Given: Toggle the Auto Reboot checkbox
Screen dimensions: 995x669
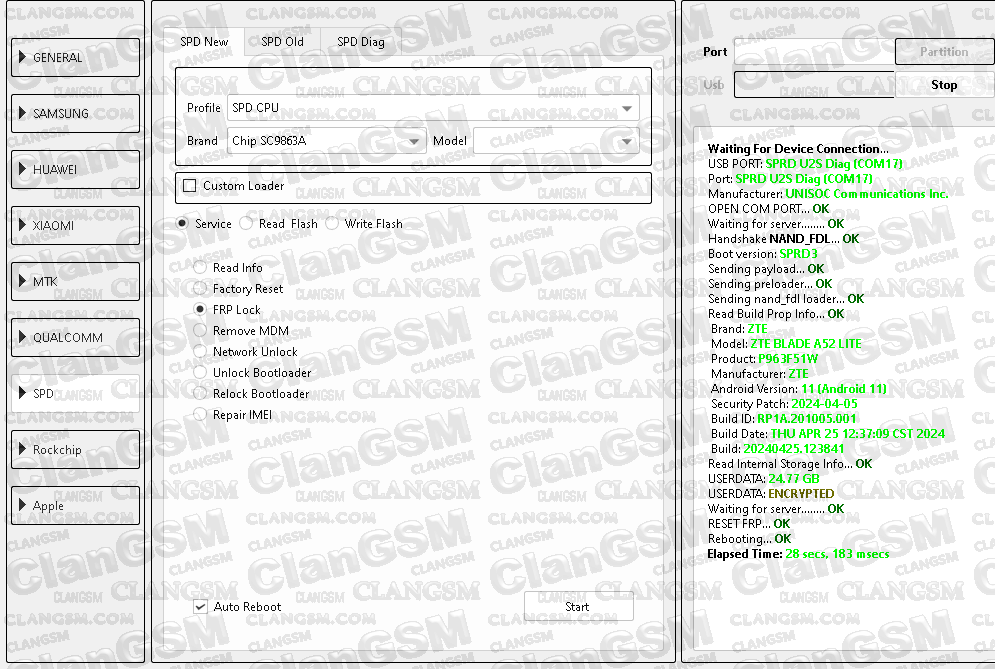Looking at the screenshot, I should [201, 607].
